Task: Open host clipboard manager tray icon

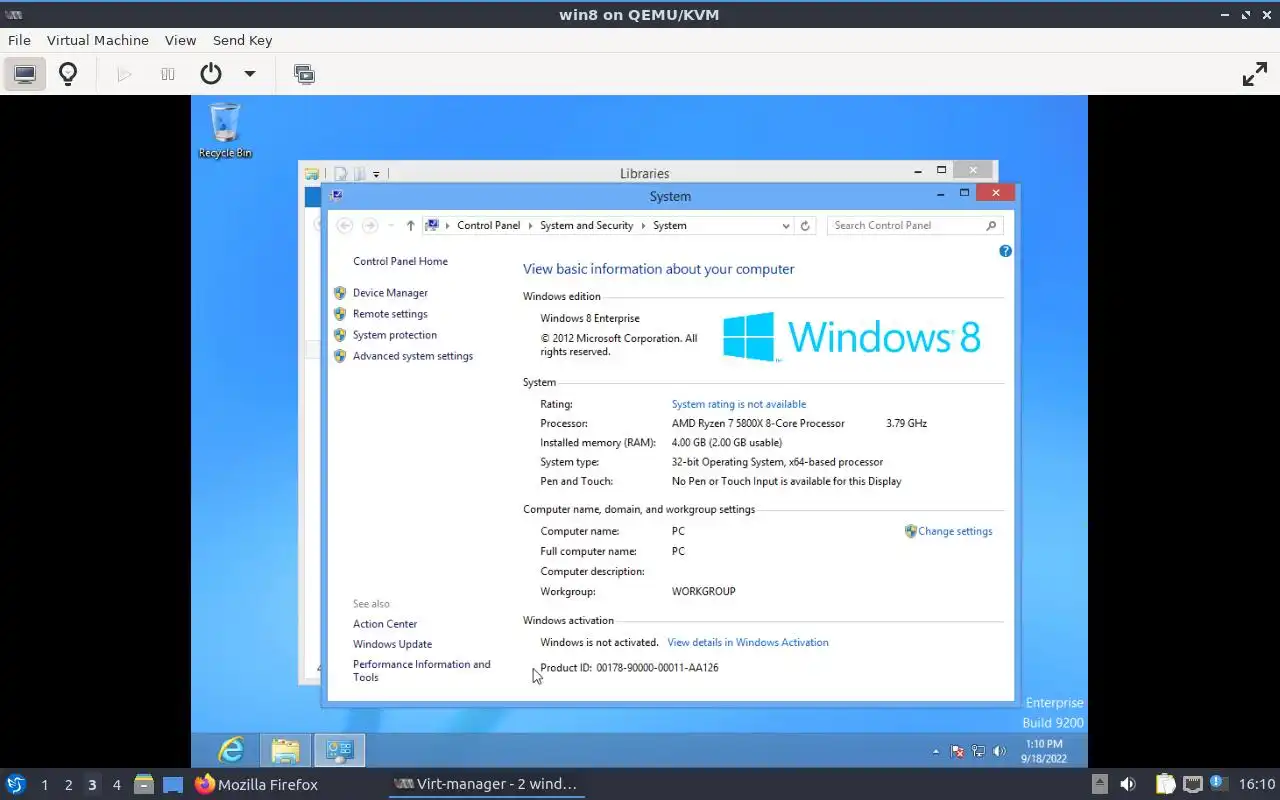Action: [x=1165, y=785]
